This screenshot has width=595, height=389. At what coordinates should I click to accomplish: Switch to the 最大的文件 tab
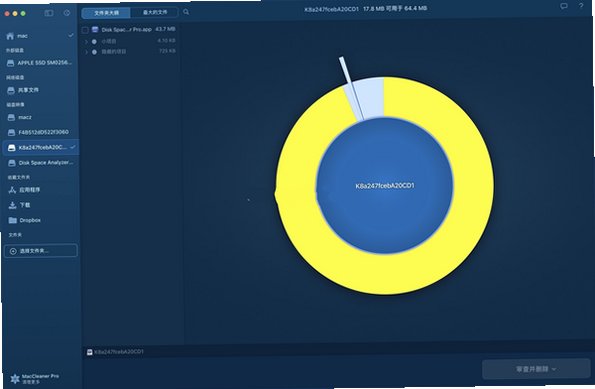coord(154,13)
